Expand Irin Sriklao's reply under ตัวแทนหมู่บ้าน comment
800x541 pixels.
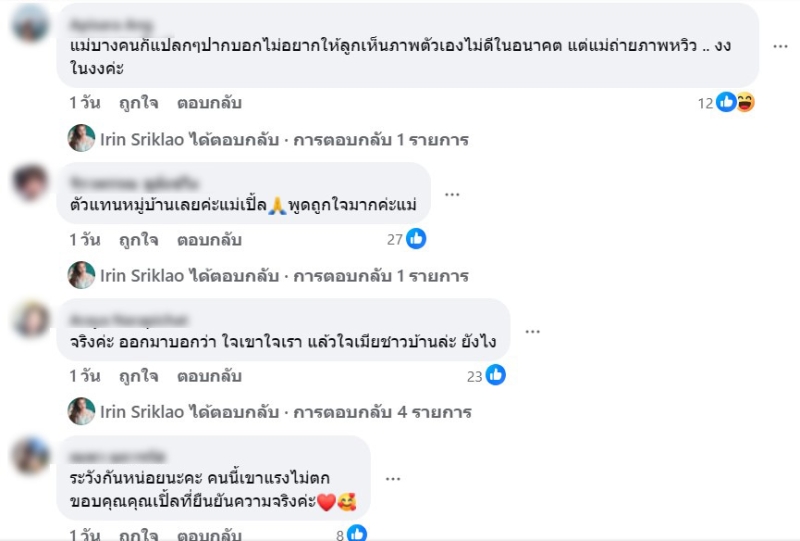pos(284,276)
